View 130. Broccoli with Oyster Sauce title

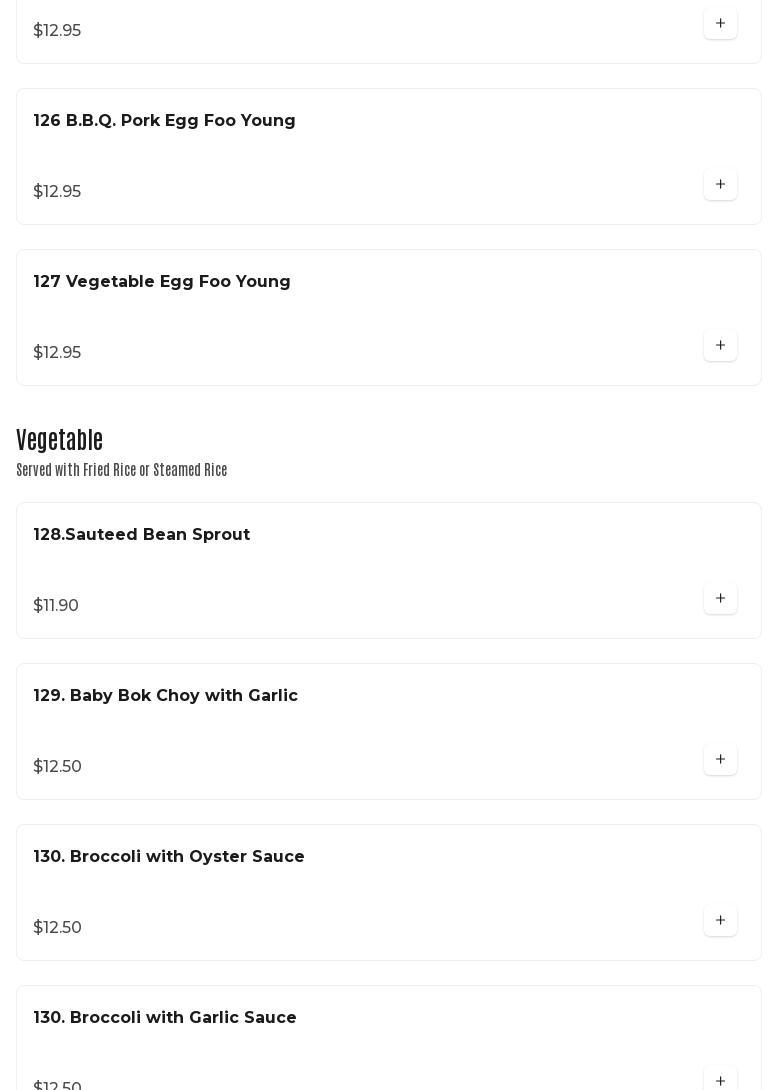(169, 857)
